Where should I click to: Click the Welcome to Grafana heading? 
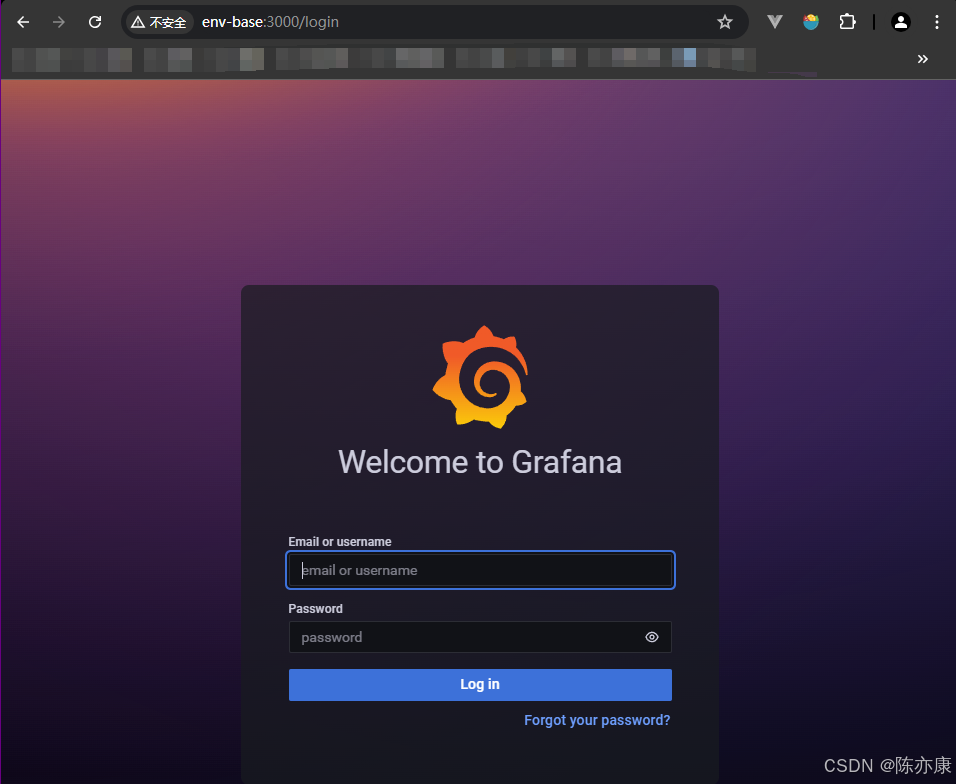coord(480,462)
